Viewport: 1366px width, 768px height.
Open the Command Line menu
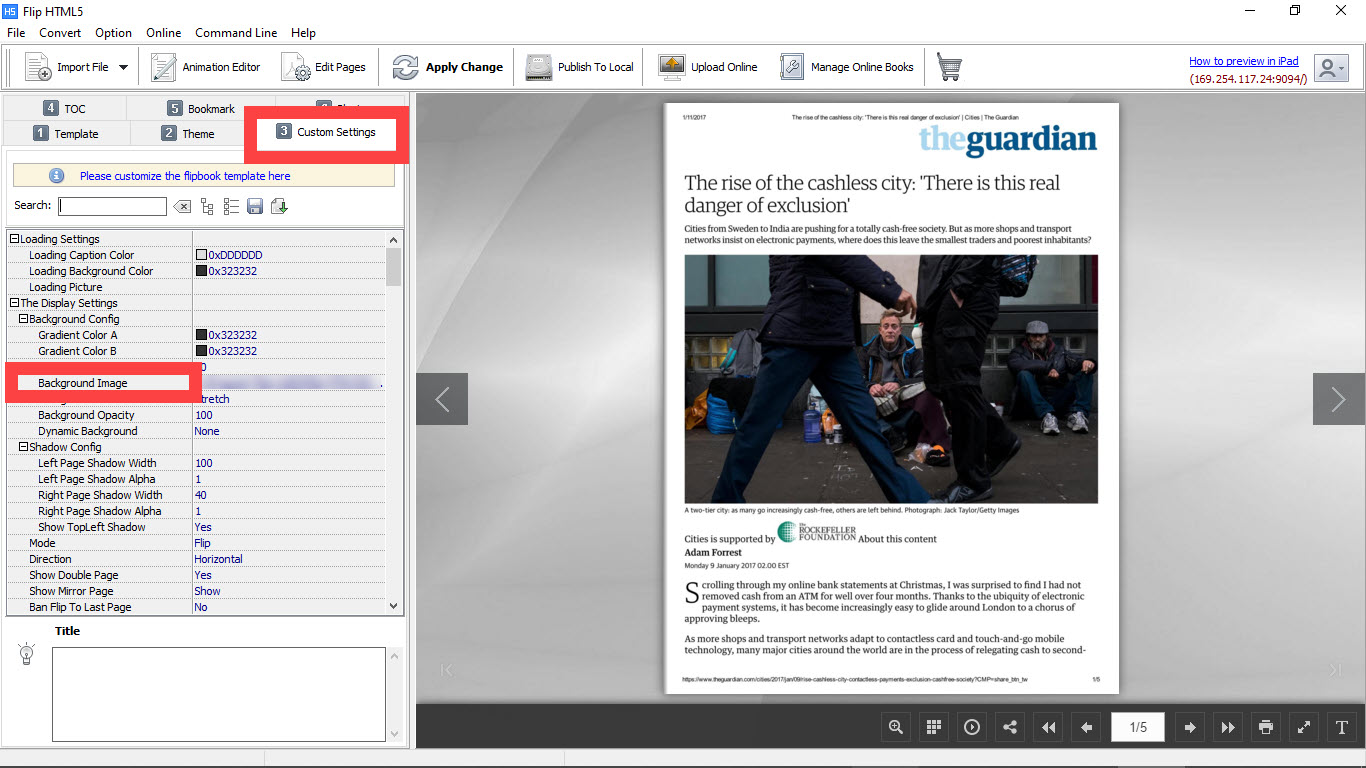click(236, 33)
